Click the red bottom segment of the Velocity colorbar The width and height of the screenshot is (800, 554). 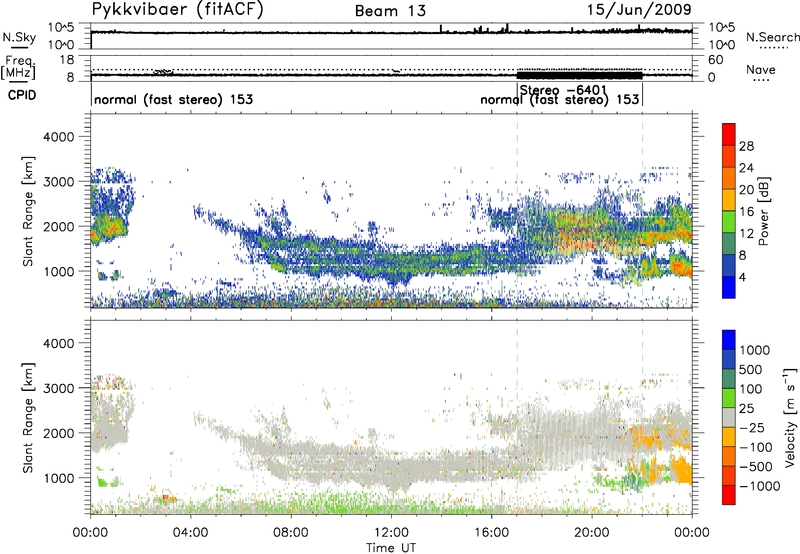coord(729,495)
